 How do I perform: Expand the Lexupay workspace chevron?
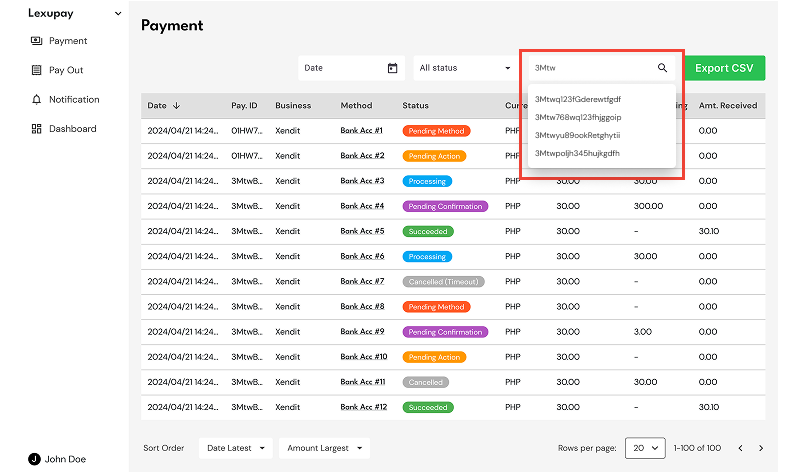pos(118,13)
